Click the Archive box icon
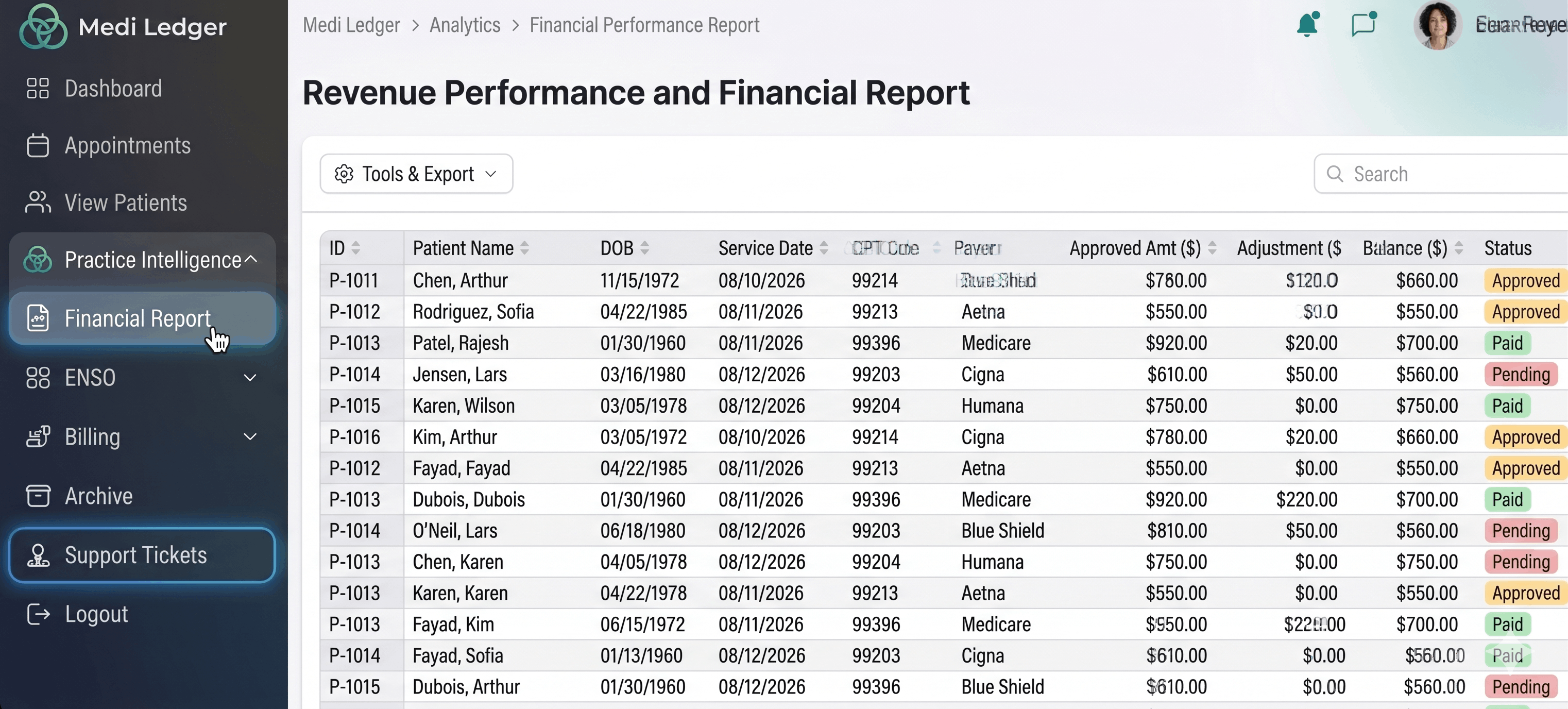Viewport: 1568px width, 709px height. tap(38, 496)
